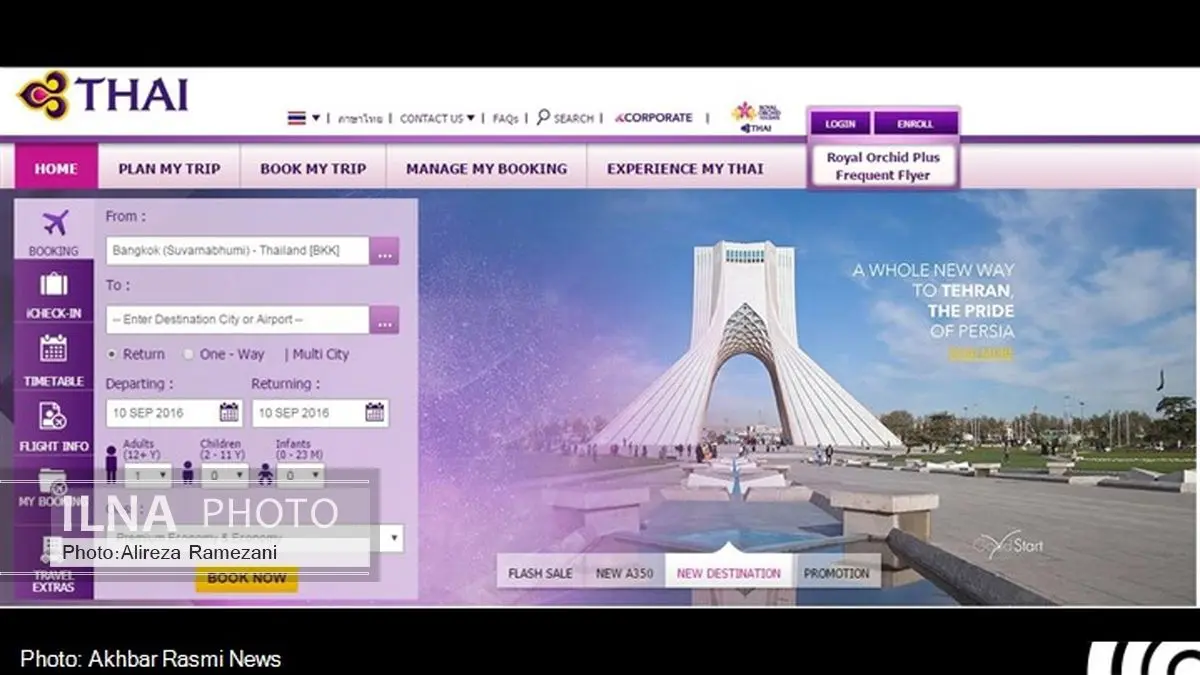This screenshot has width=1200, height=675.
Task: Click the yellow Tehran banner button
Action: (x=981, y=354)
